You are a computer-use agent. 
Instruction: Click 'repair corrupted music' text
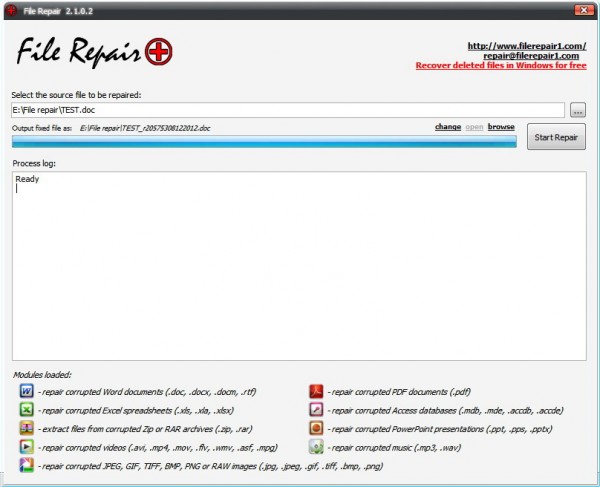[394, 448]
